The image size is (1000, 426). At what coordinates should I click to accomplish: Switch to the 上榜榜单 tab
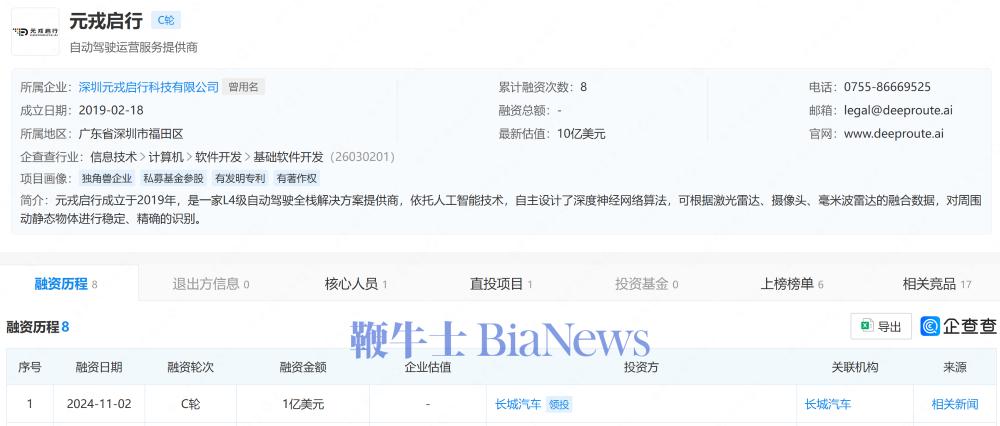click(x=792, y=284)
